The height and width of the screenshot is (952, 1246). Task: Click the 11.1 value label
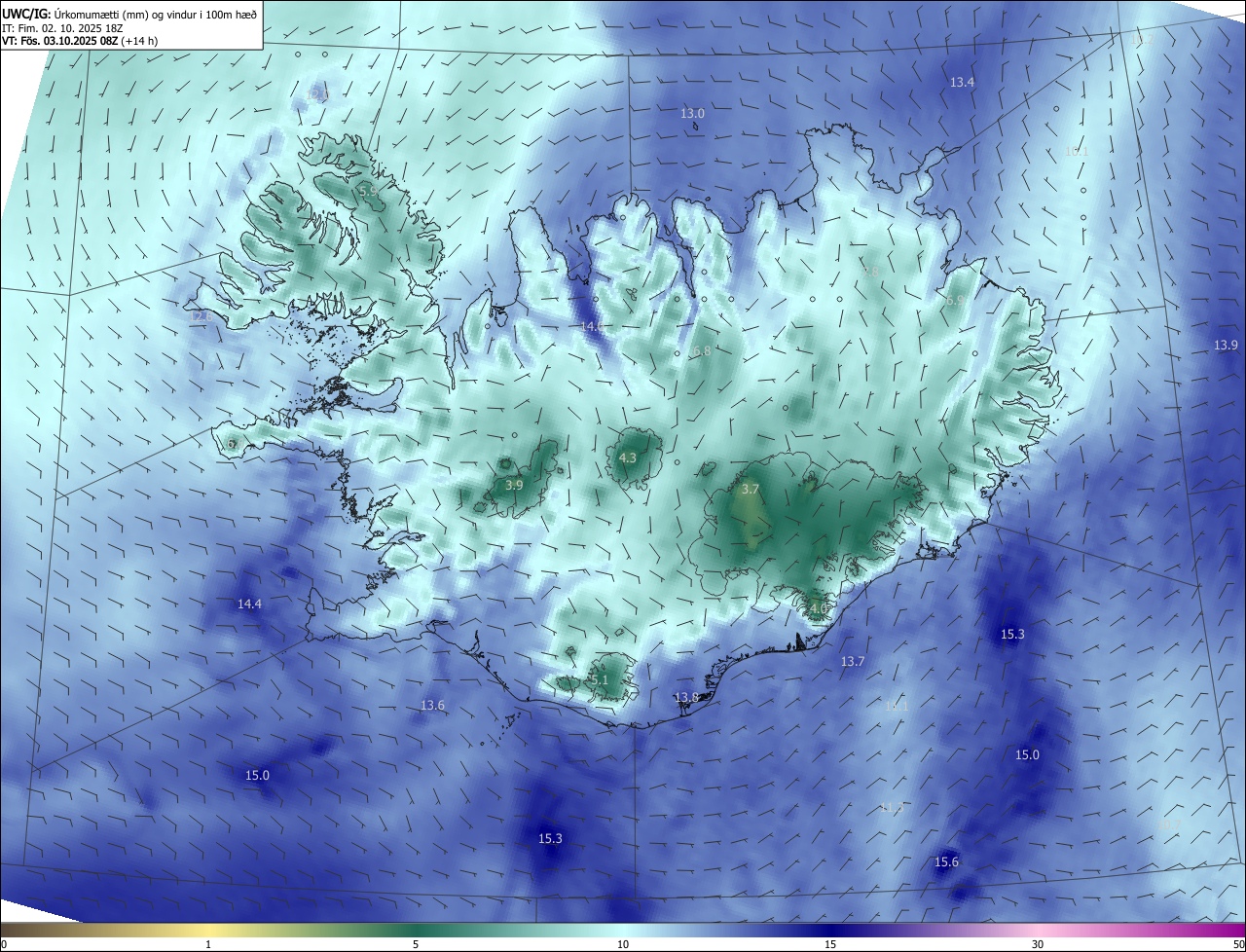coord(897,706)
